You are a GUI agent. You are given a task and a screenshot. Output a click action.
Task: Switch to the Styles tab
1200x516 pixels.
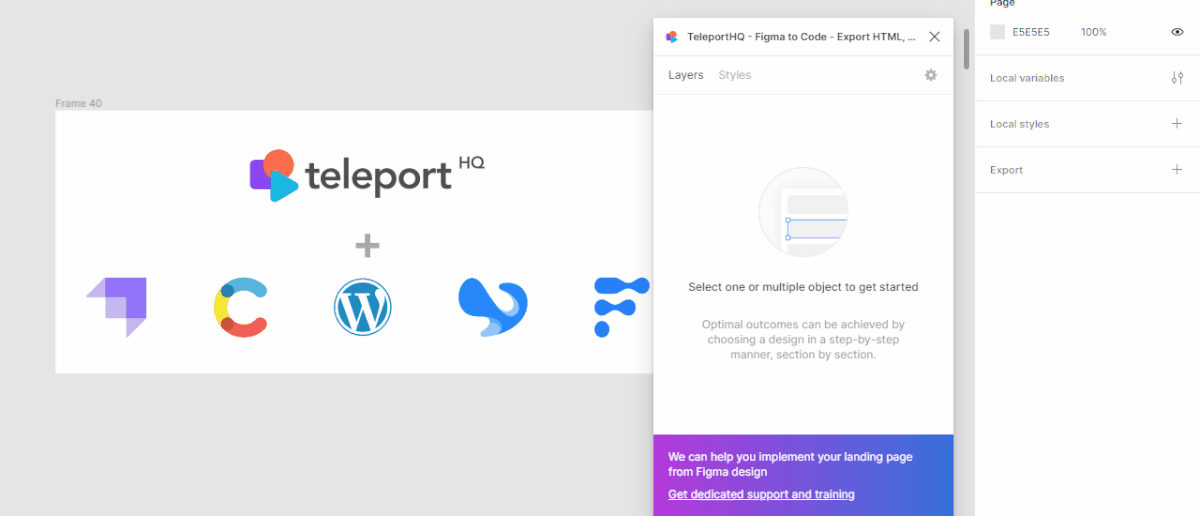click(734, 75)
